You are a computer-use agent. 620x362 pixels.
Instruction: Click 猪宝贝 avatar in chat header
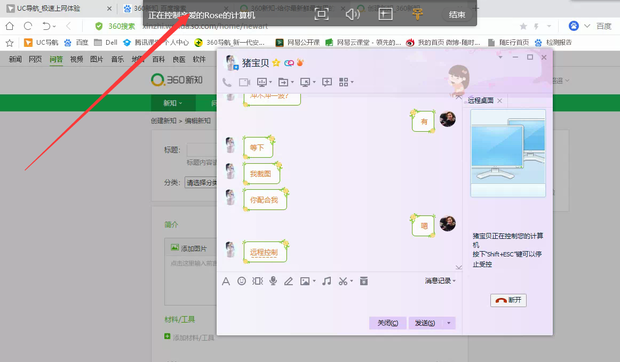(231, 62)
